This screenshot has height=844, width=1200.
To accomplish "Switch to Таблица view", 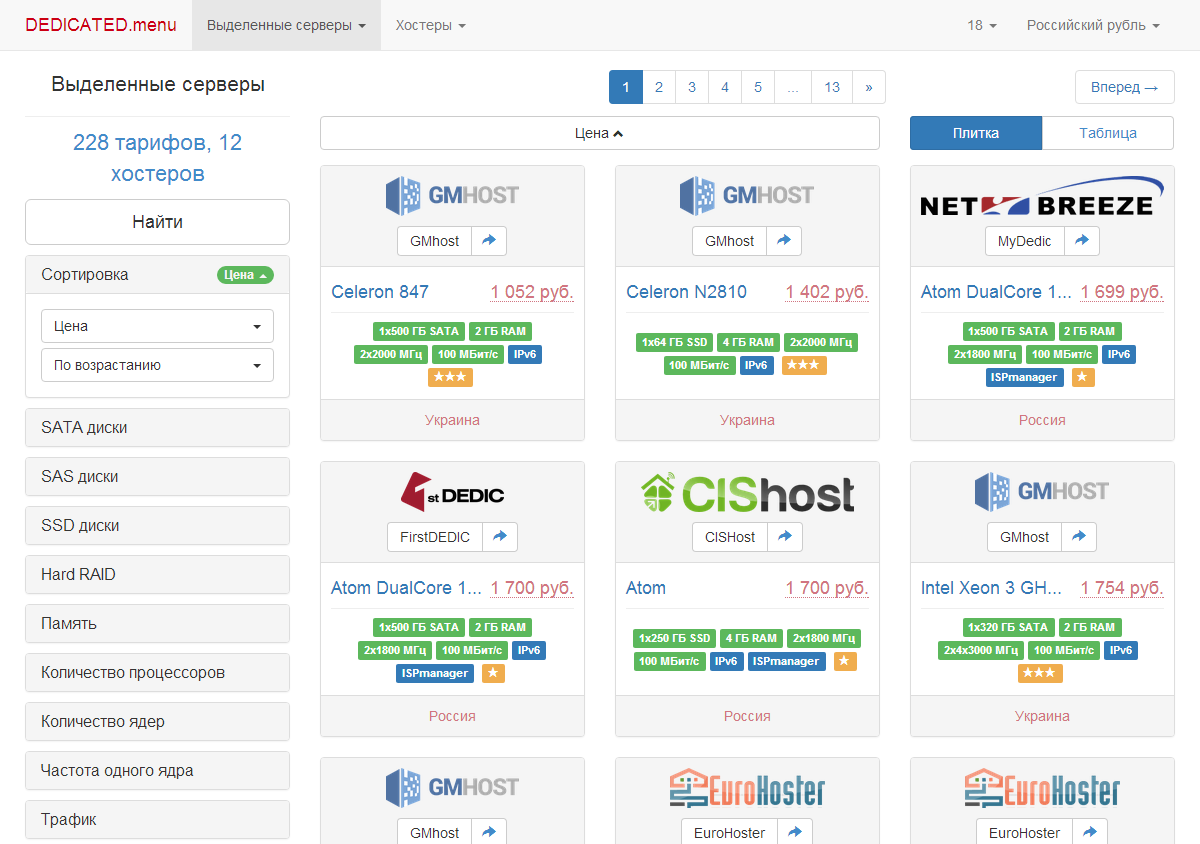I will [x=1108, y=133].
